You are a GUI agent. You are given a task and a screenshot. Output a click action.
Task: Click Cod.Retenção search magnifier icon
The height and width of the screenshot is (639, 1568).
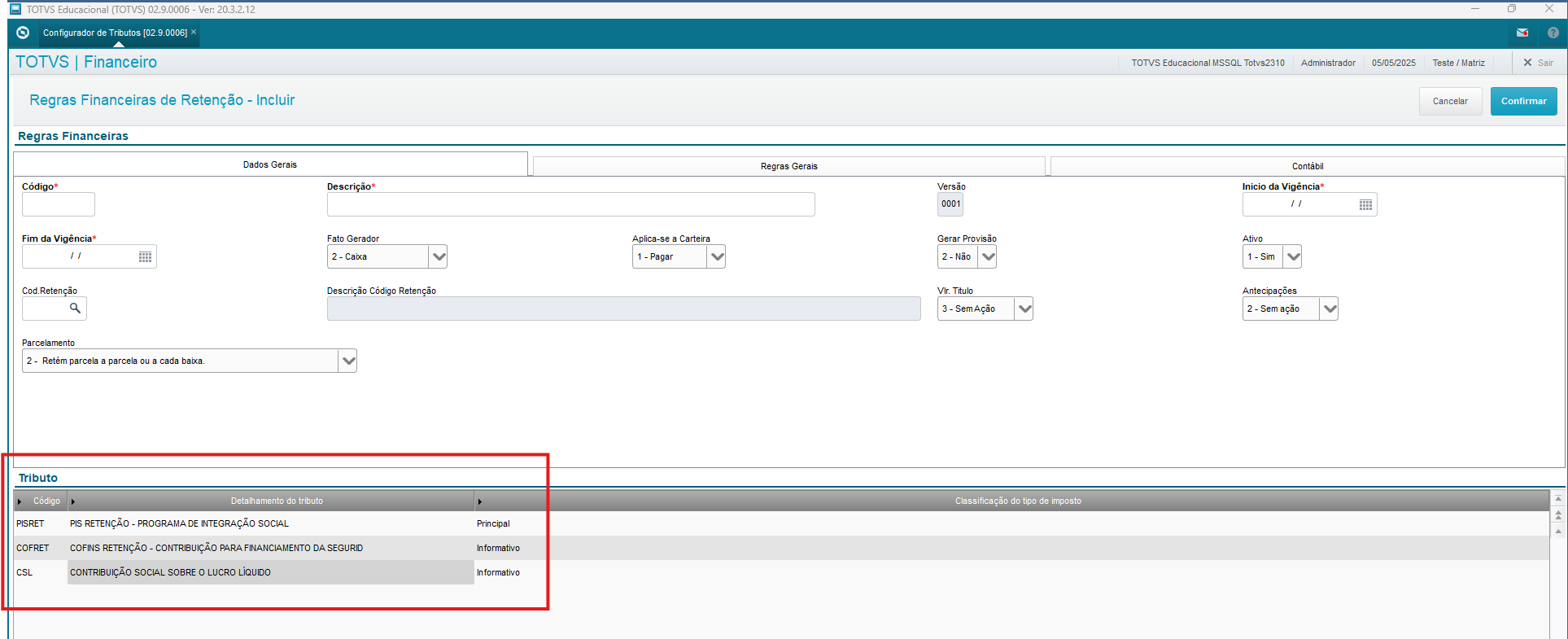[75, 309]
